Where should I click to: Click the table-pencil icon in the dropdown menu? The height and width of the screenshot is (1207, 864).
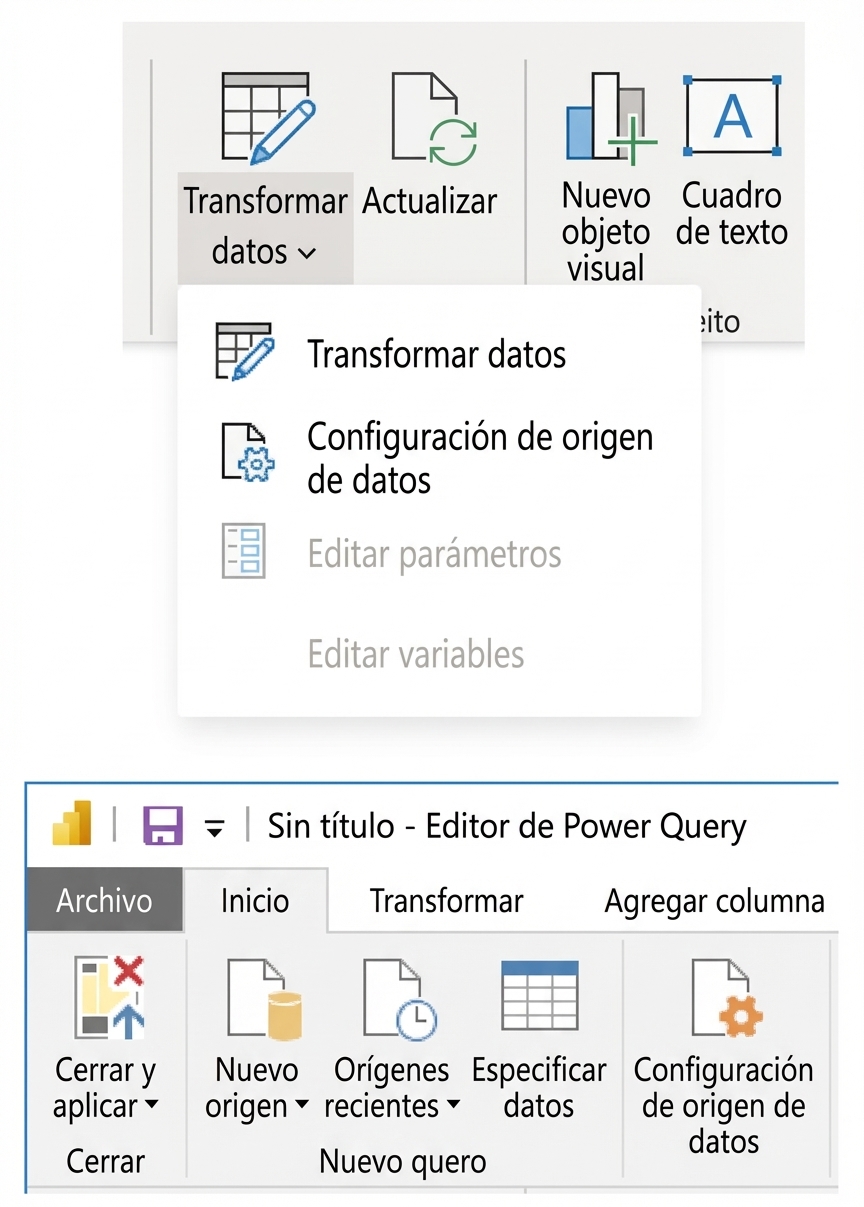244,351
